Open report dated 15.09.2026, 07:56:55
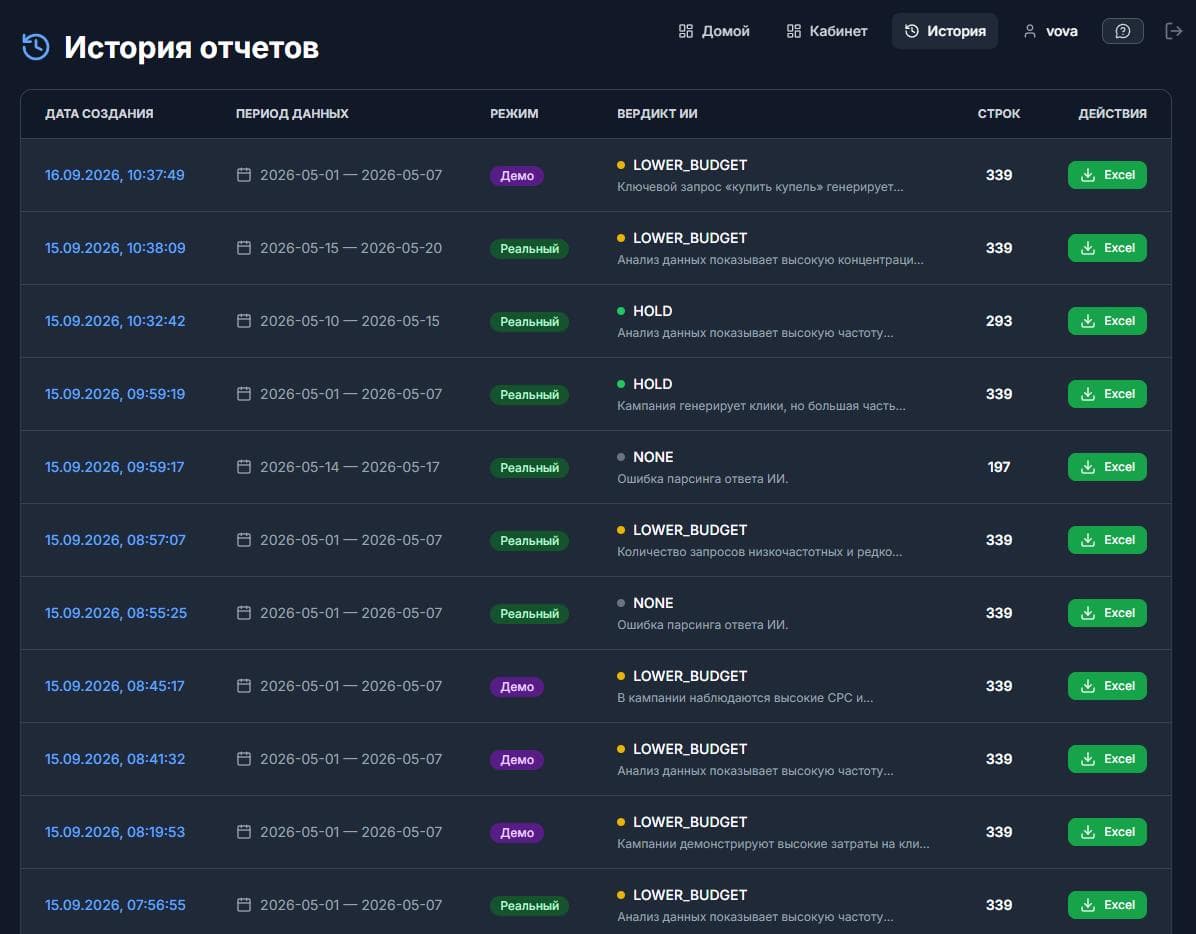 [x=115, y=905]
